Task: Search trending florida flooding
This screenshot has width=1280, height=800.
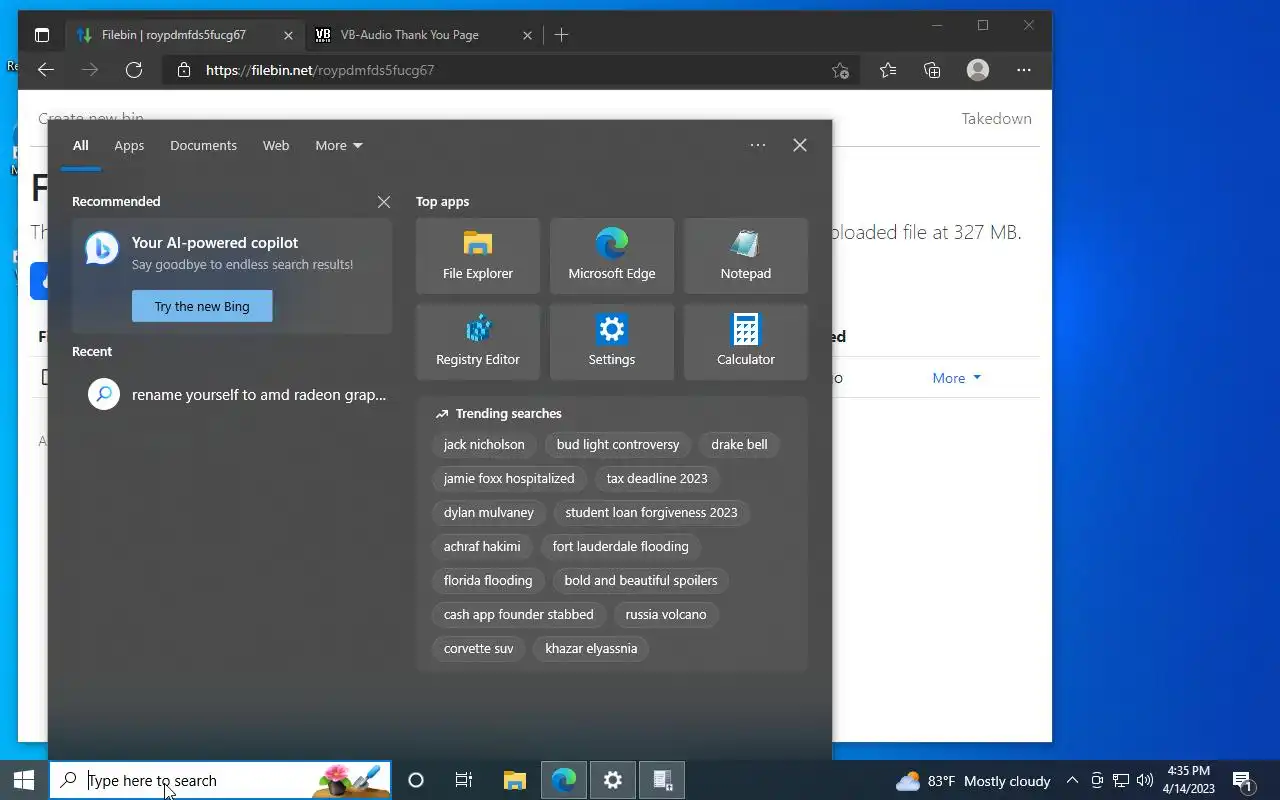Action: pyautogui.click(x=488, y=580)
